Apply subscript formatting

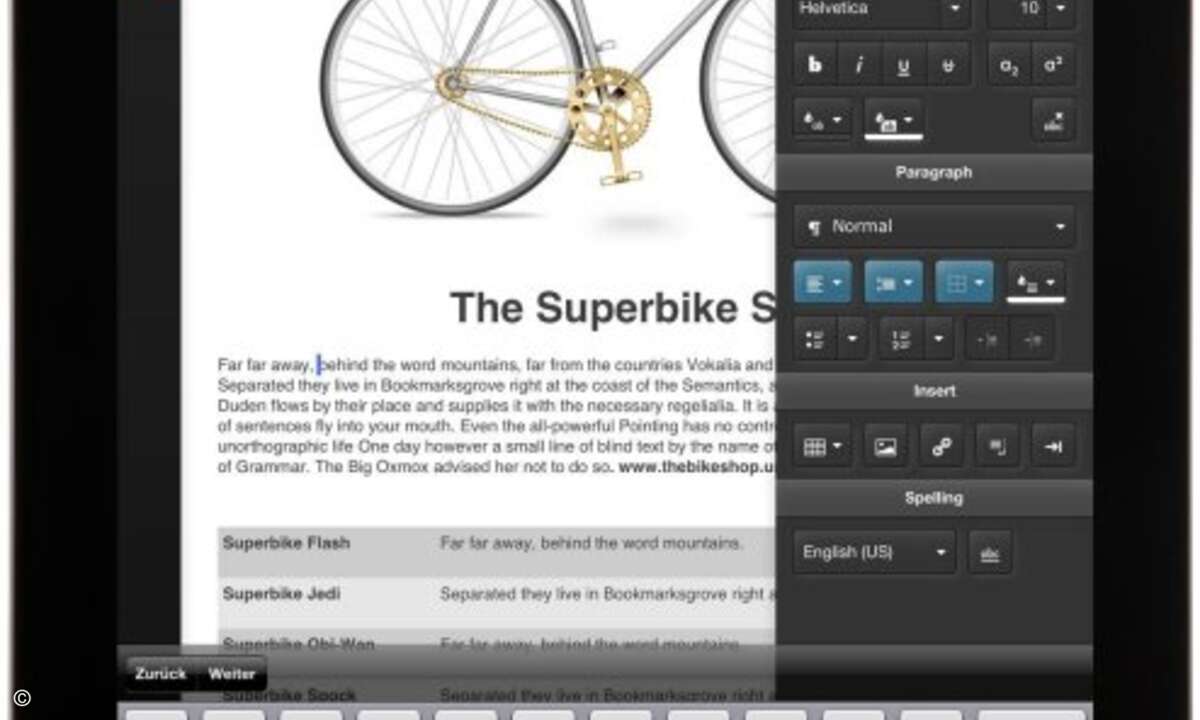click(1009, 65)
